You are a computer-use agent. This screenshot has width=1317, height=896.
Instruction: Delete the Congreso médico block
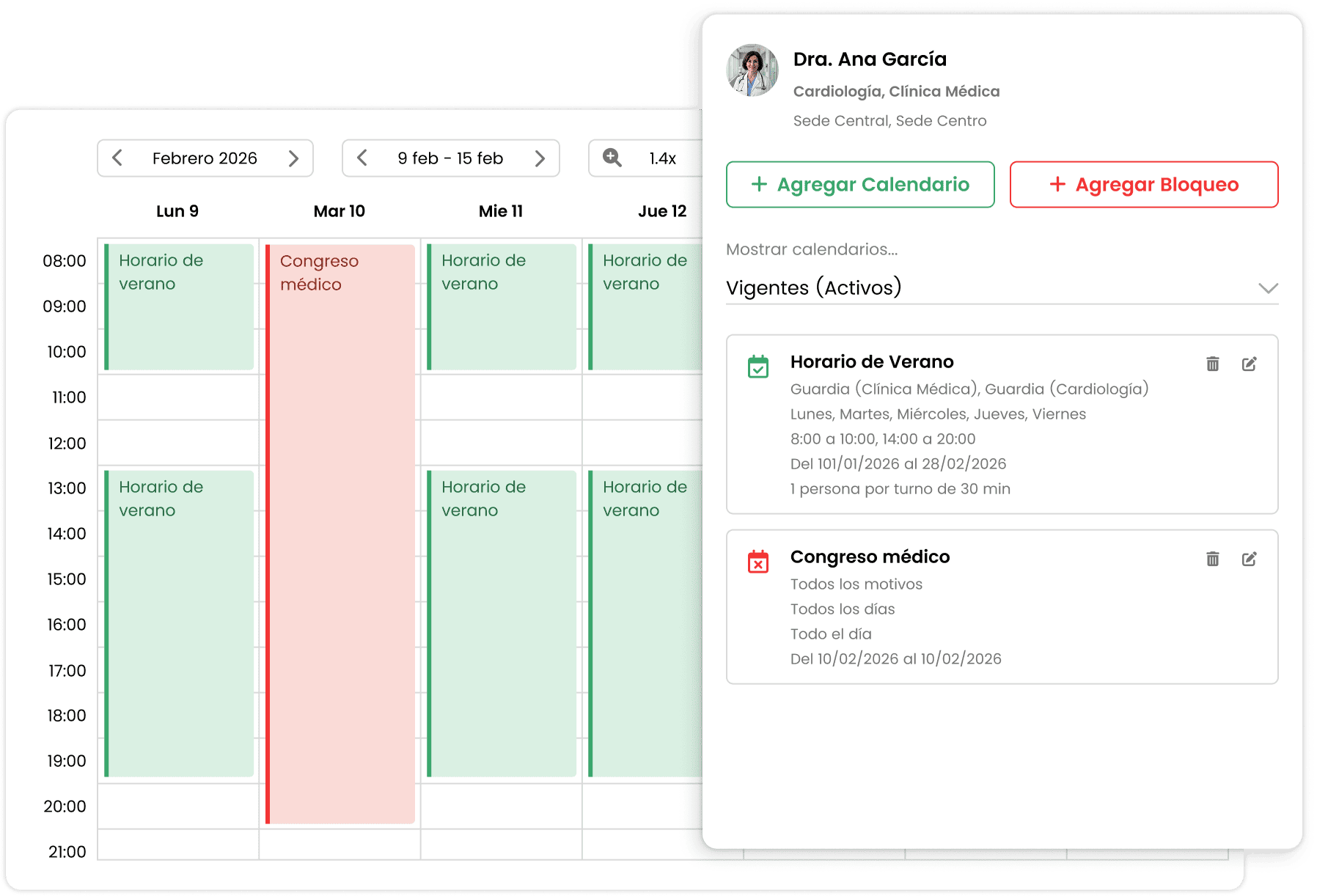pos(1212,559)
